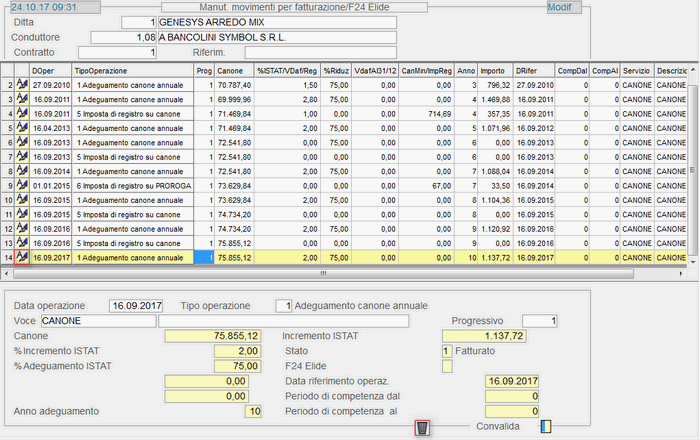Click the Stato code field
The height and width of the screenshot is (440, 700).
coord(447,351)
